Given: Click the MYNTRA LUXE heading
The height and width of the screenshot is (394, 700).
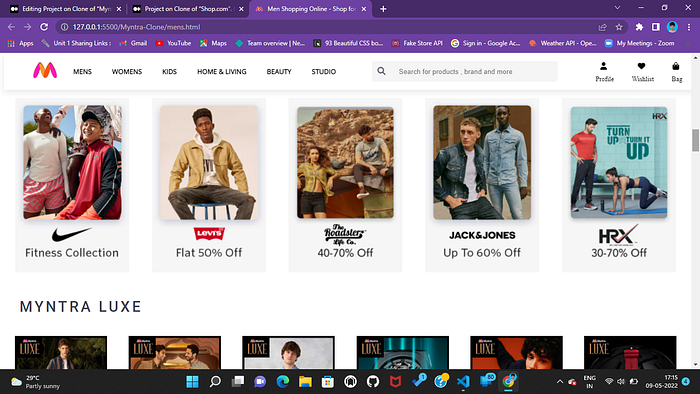Looking at the screenshot, I should 81,307.
